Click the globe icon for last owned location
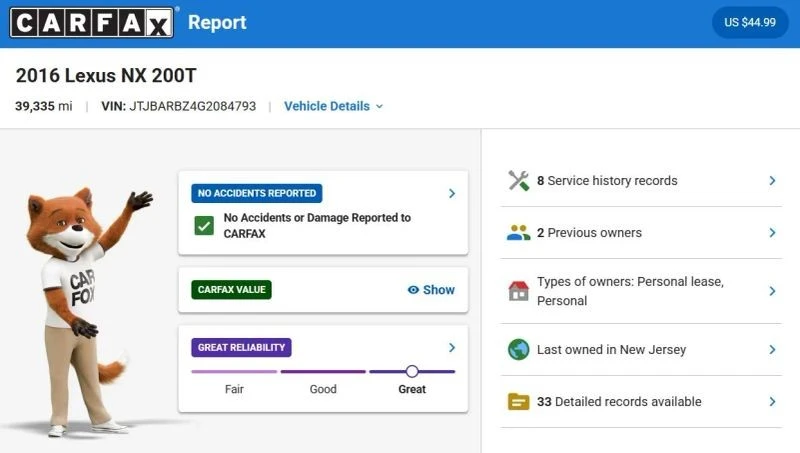Viewport: 800px width, 453px height. 519,349
